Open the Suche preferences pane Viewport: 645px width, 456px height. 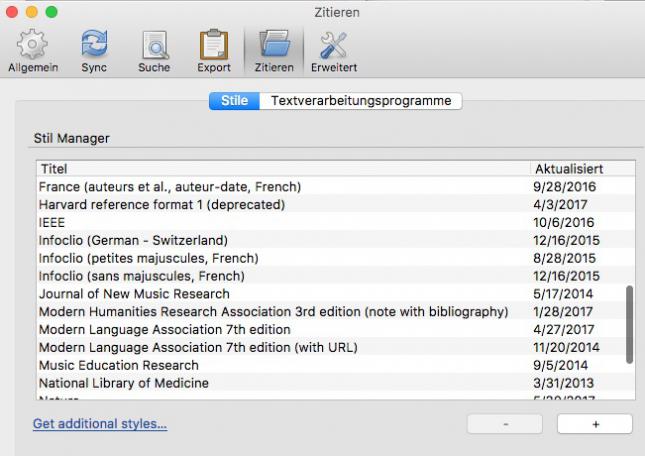pyautogui.click(x=154, y=50)
